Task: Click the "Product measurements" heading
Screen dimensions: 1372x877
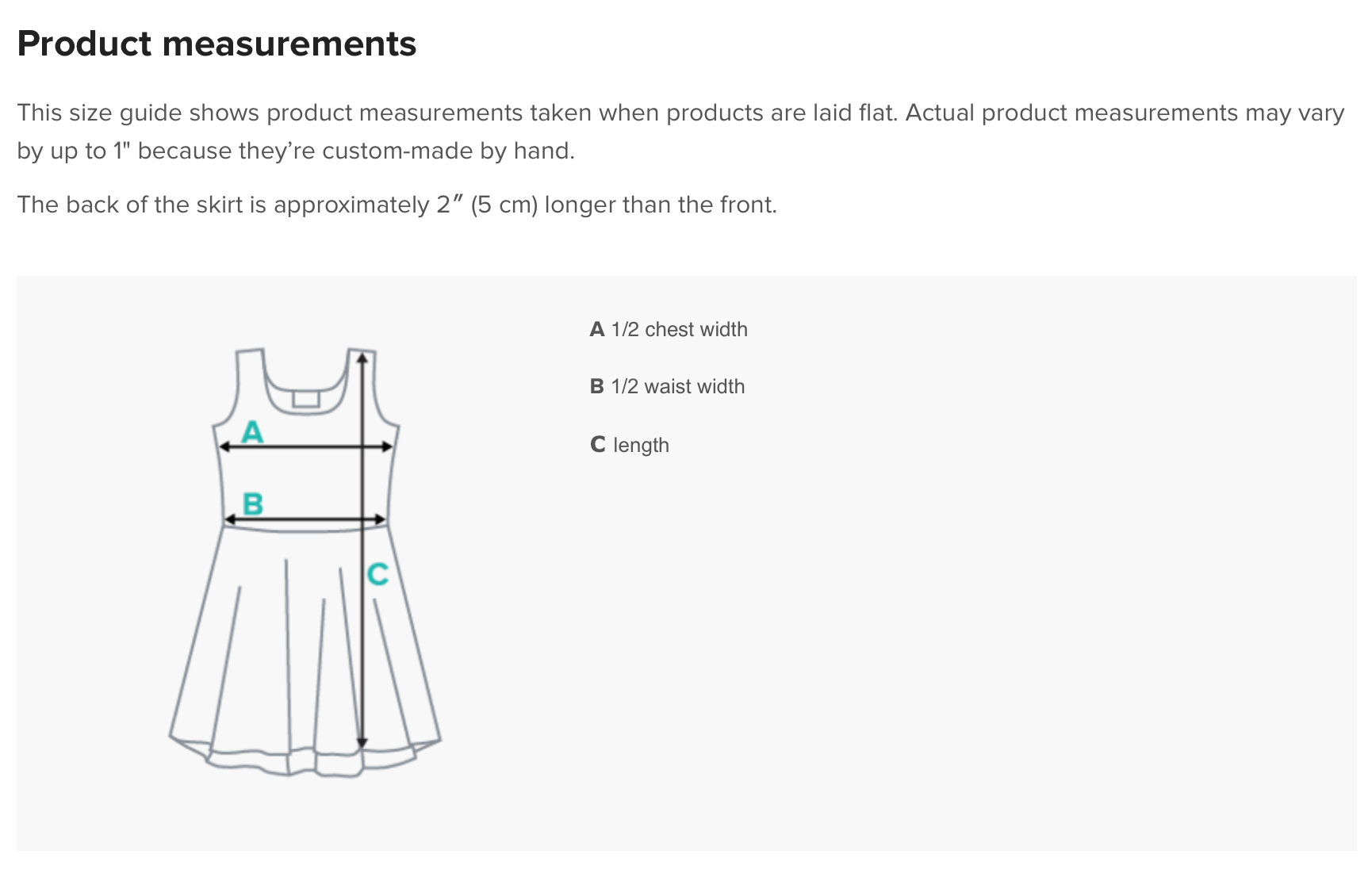Action: pyautogui.click(x=217, y=44)
